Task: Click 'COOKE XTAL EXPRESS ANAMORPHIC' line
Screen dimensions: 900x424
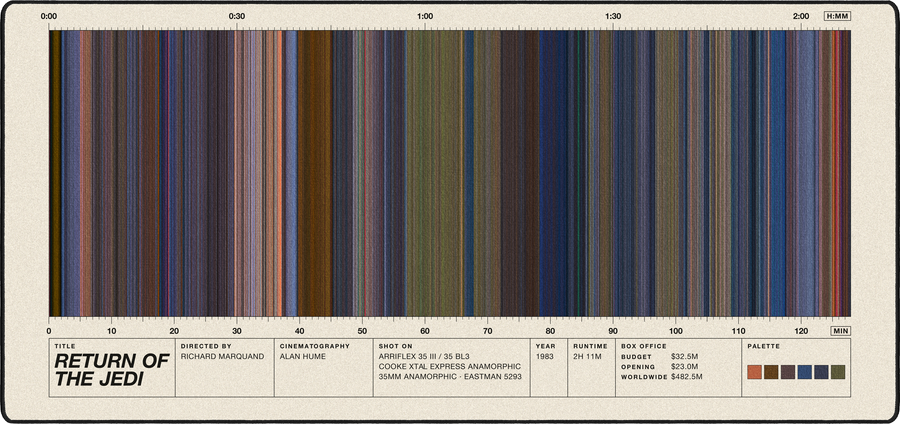Action: [449, 366]
